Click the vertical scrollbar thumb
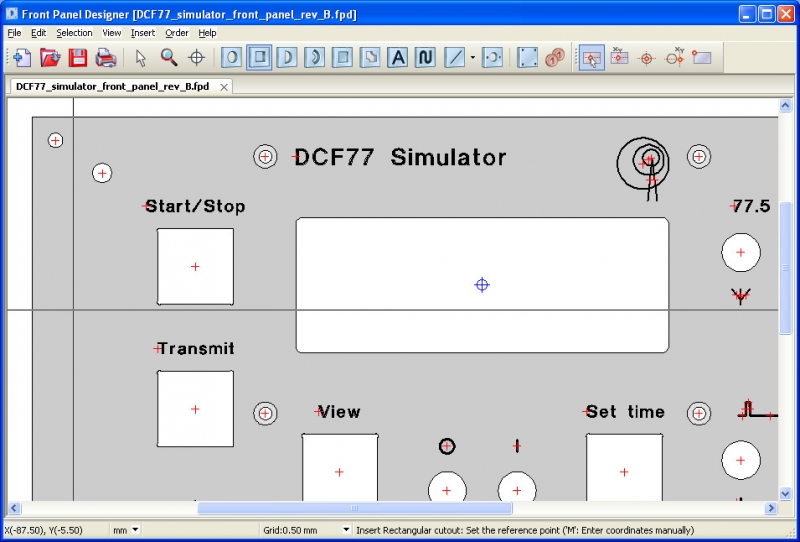Image resolution: width=800 pixels, height=542 pixels. point(785,268)
